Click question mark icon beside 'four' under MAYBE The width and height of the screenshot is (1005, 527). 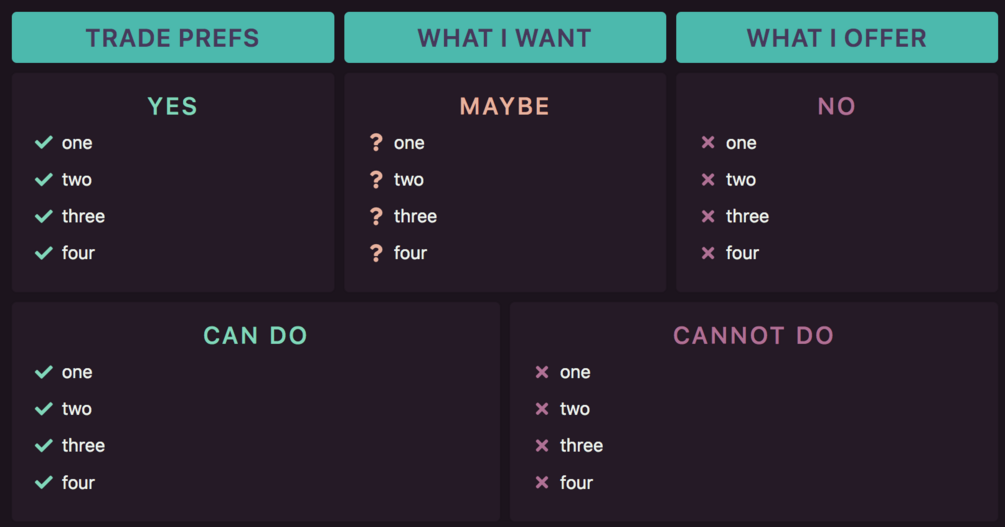coord(376,253)
